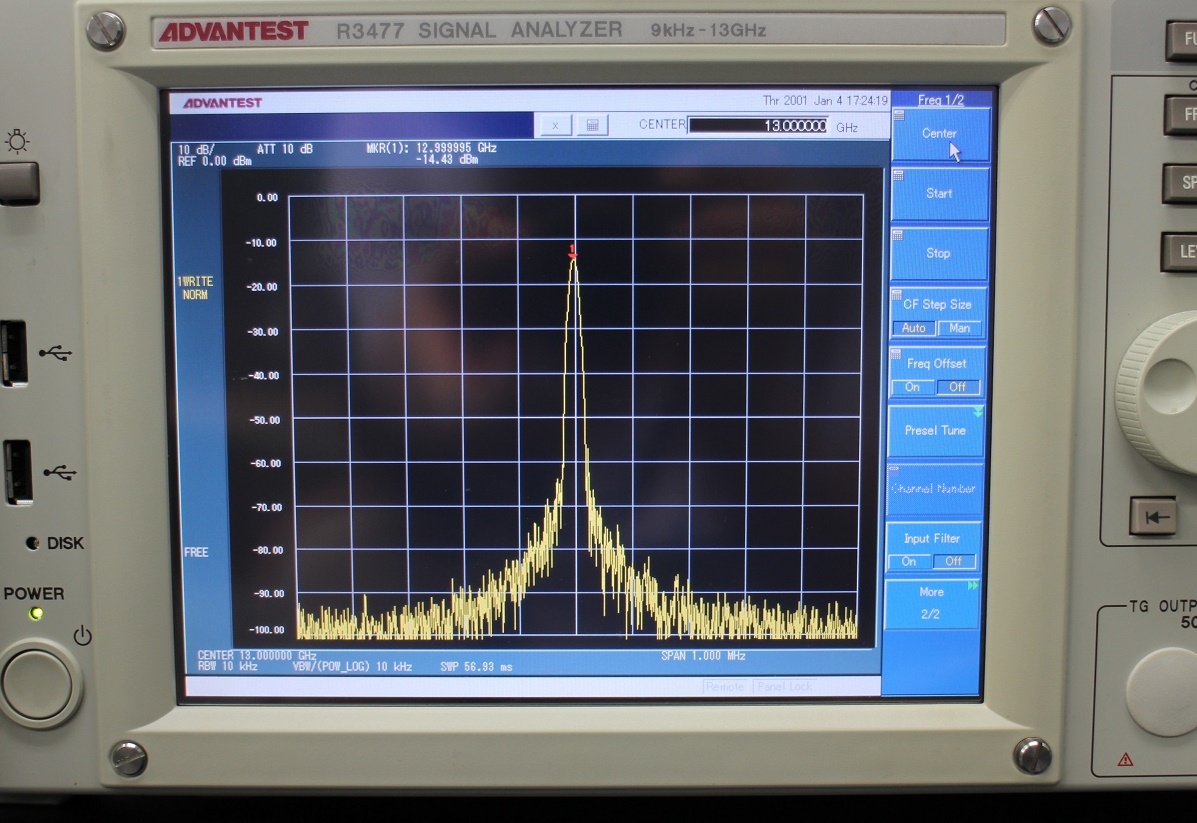Click the DISK indicator LED

(x=32, y=544)
